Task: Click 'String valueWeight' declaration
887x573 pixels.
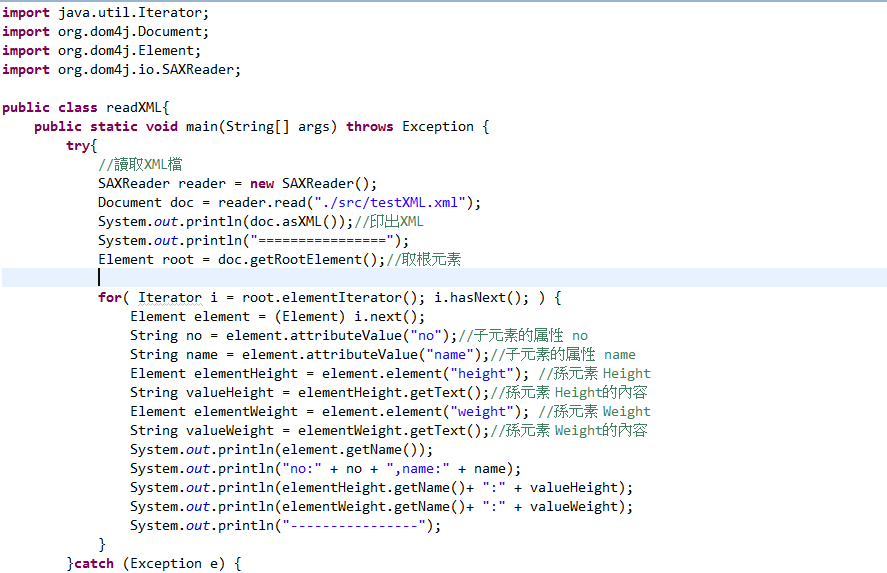Action: pos(202,431)
